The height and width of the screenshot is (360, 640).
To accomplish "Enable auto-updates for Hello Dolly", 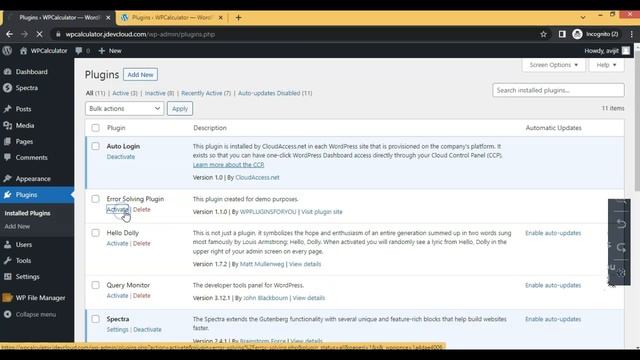I will tap(553, 233).
